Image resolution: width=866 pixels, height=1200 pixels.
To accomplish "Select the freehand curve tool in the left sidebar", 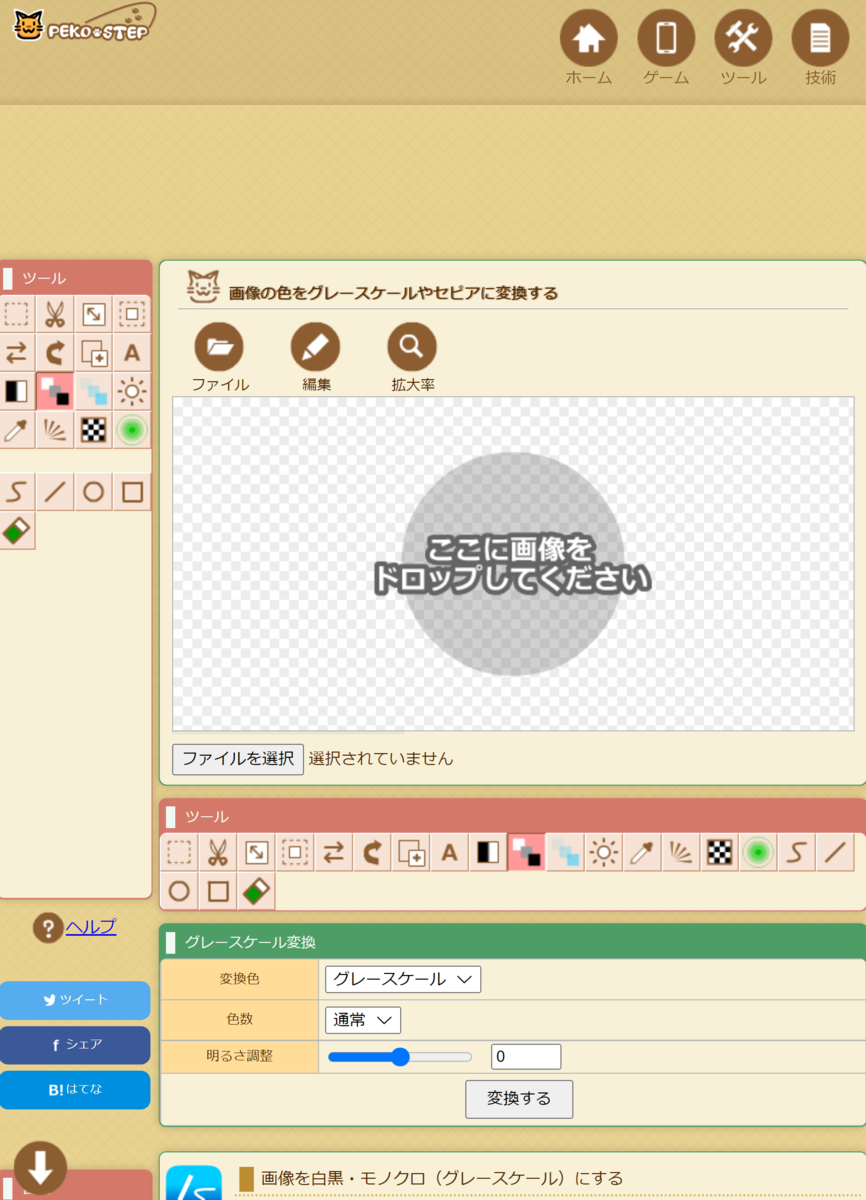I will tap(16, 492).
